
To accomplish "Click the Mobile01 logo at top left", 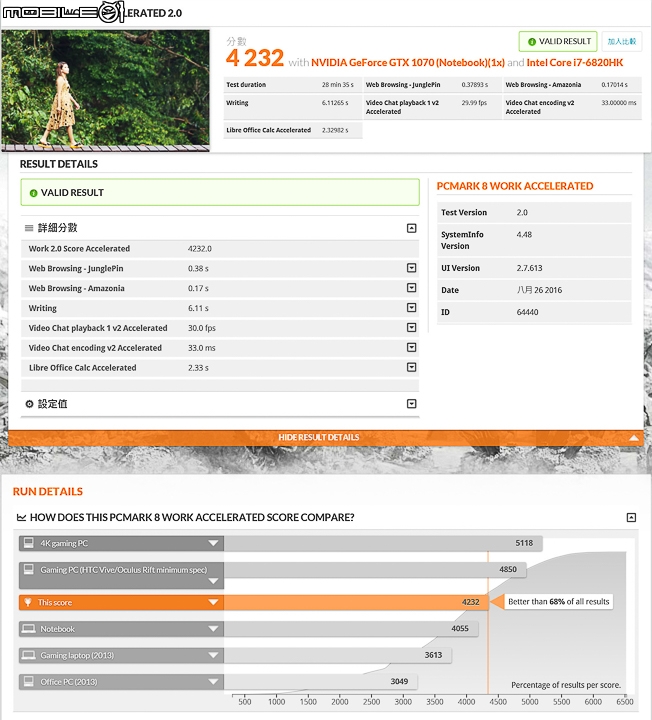I will [x=63, y=12].
